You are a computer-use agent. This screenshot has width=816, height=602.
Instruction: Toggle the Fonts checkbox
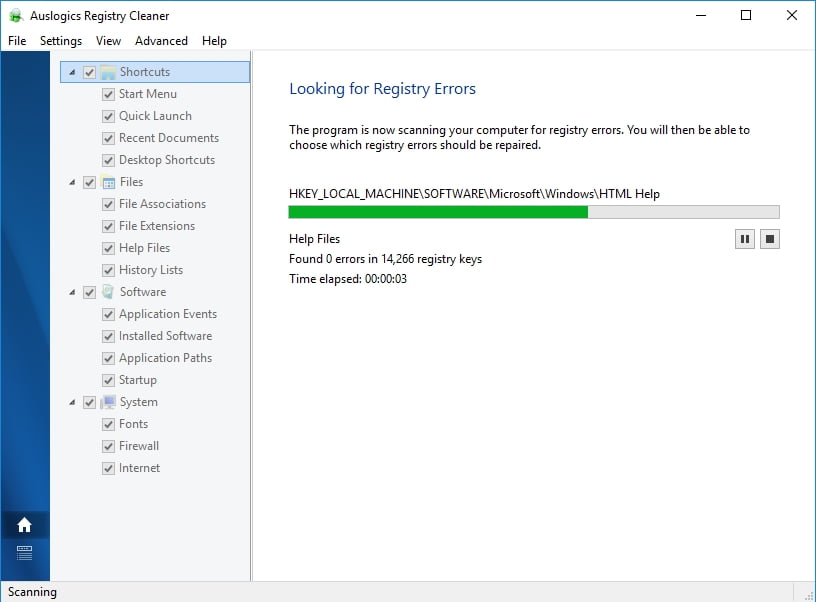click(x=108, y=424)
